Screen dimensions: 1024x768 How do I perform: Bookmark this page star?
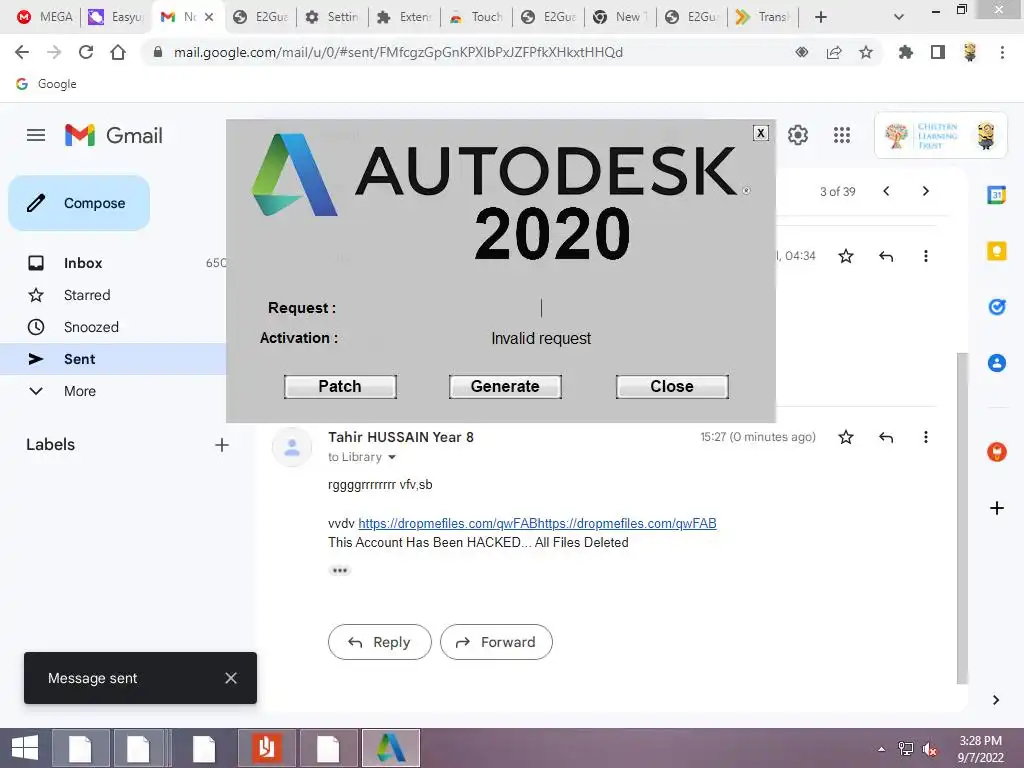[x=866, y=52]
